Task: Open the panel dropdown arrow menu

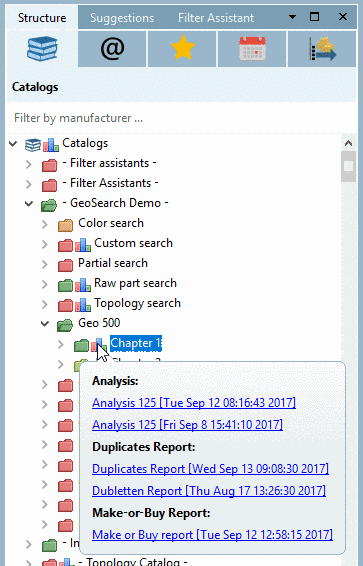Action: (x=293, y=17)
